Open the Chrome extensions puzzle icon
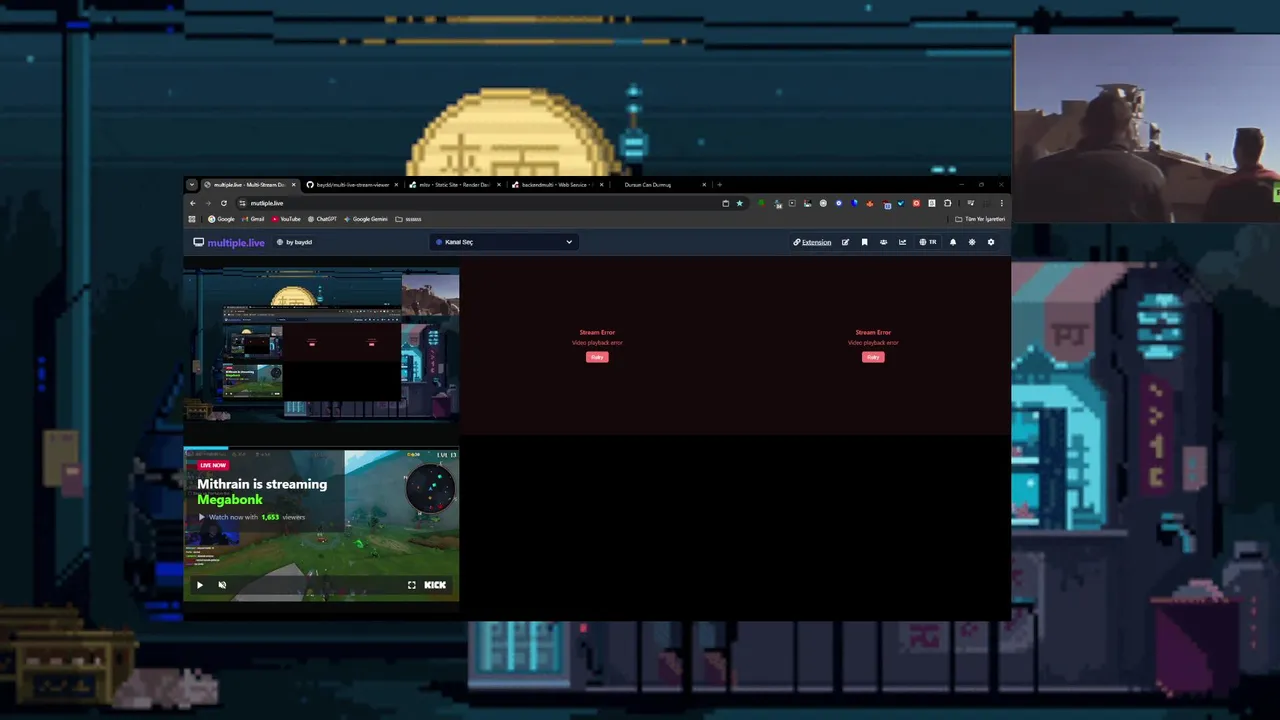Image resolution: width=1280 pixels, height=720 pixels. 947,203
